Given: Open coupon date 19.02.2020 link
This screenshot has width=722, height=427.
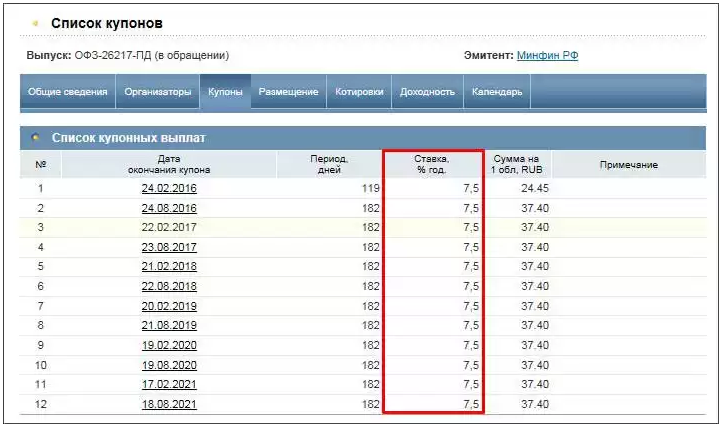Looking at the screenshot, I should pyautogui.click(x=169, y=345).
